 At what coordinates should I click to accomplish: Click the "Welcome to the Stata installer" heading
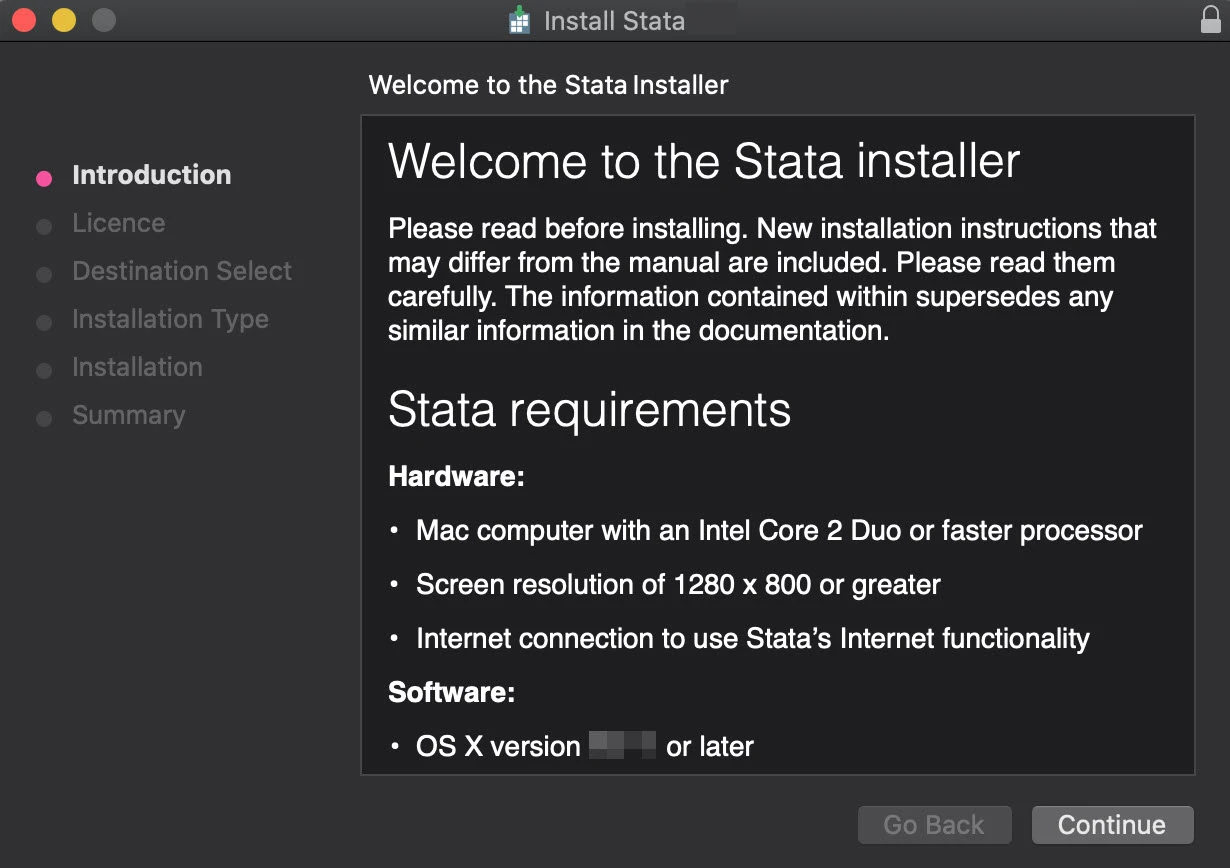pos(704,161)
